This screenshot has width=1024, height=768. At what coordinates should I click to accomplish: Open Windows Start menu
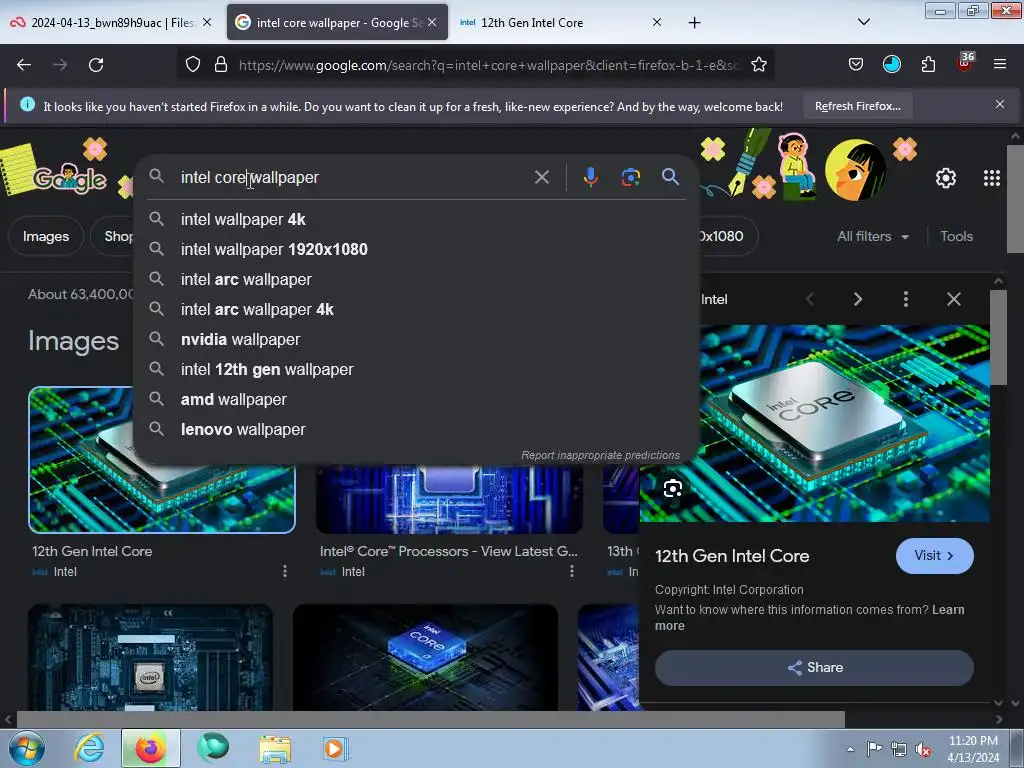pos(27,748)
